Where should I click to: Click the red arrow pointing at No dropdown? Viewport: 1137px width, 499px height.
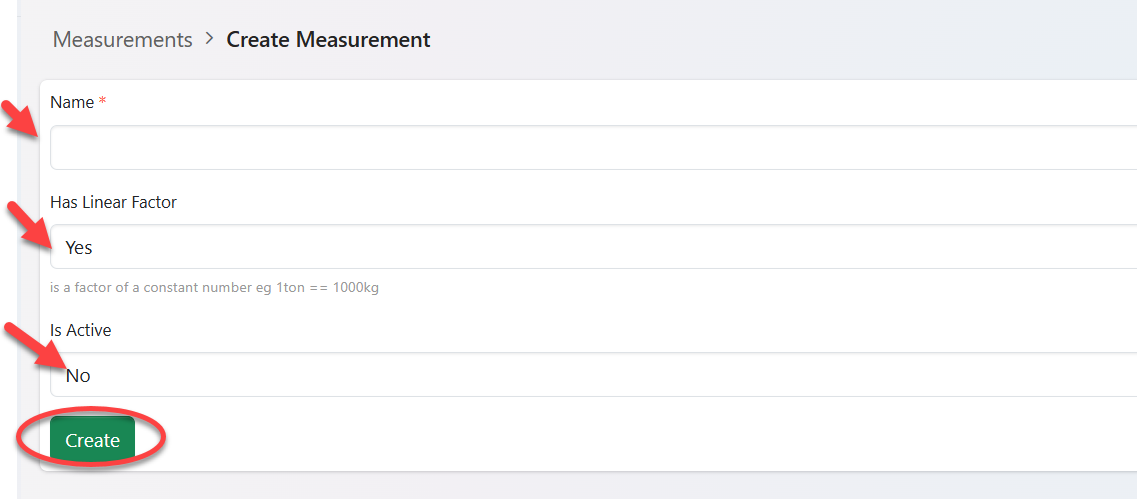[30, 343]
